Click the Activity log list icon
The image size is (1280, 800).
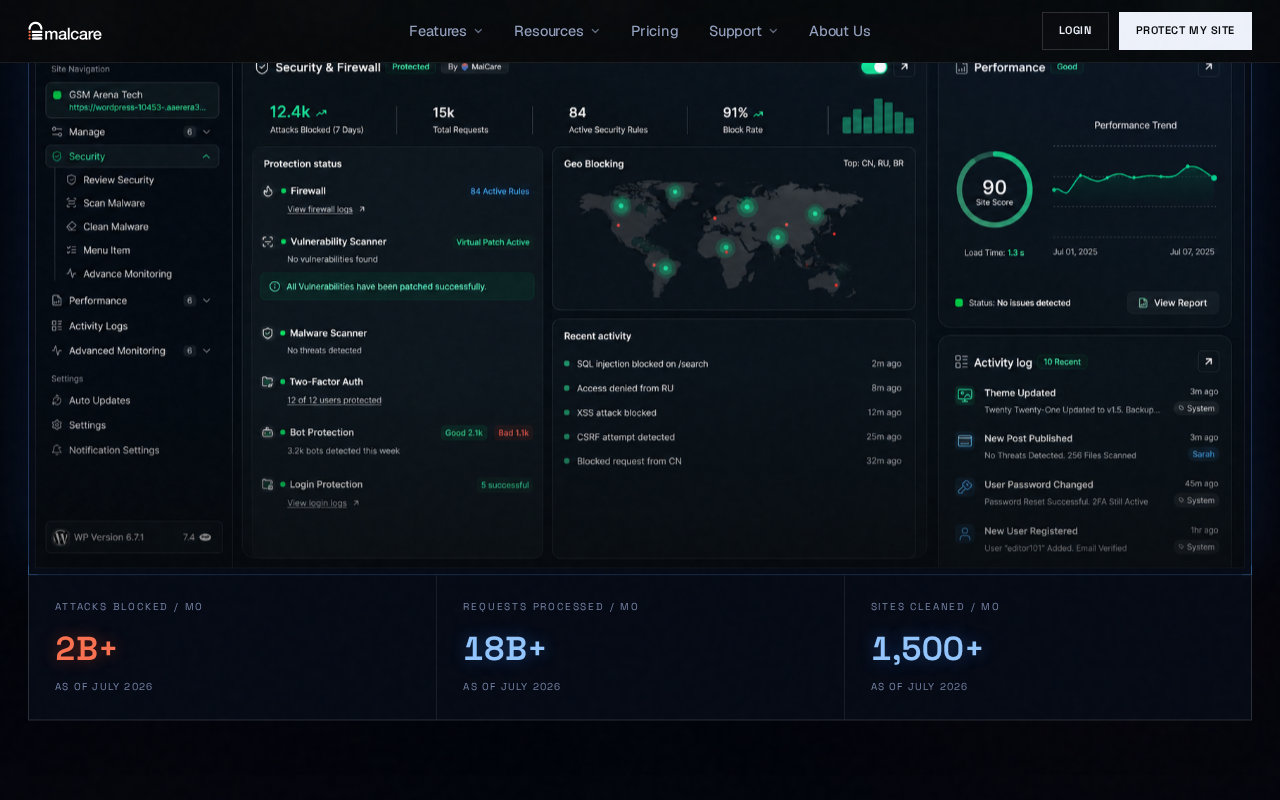coord(962,362)
